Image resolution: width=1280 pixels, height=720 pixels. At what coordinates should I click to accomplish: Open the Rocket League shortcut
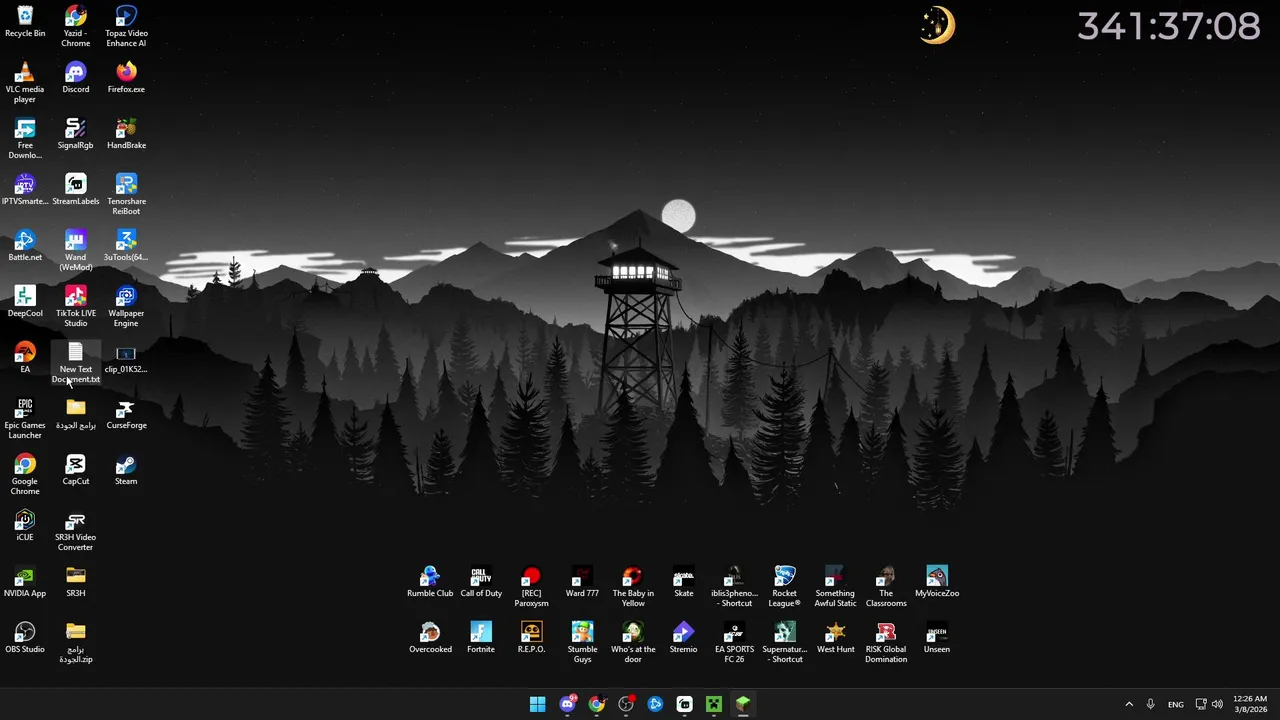(x=785, y=587)
